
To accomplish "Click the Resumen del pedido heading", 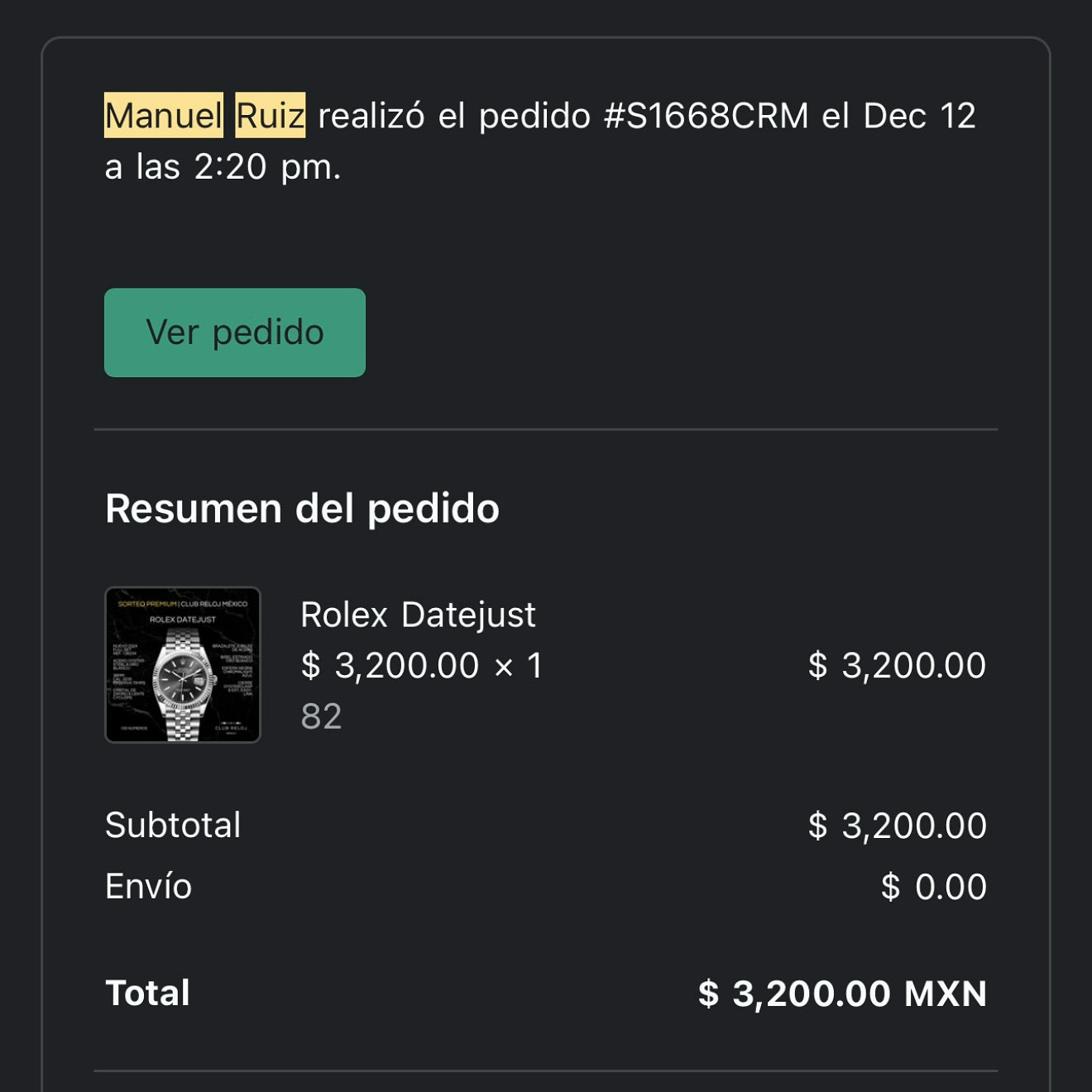I will click(x=302, y=508).
